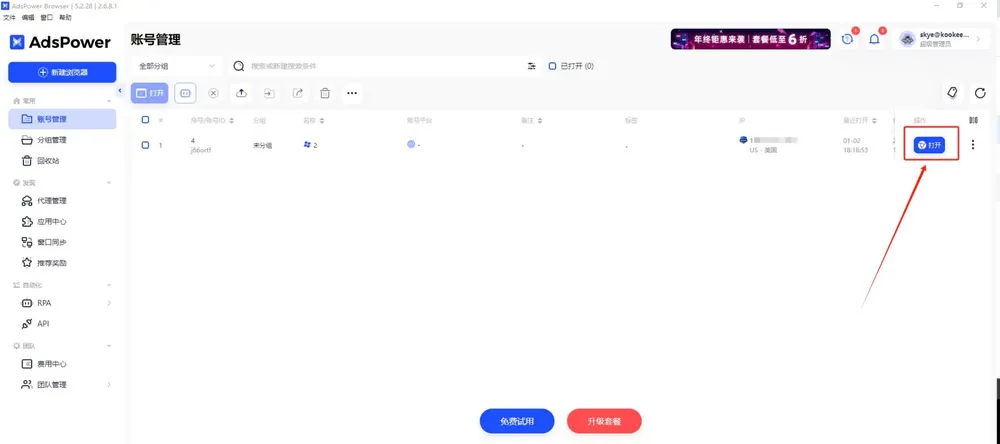
Task: Open the more (...) toolbar menu
Action: click(x=352, y=93)
